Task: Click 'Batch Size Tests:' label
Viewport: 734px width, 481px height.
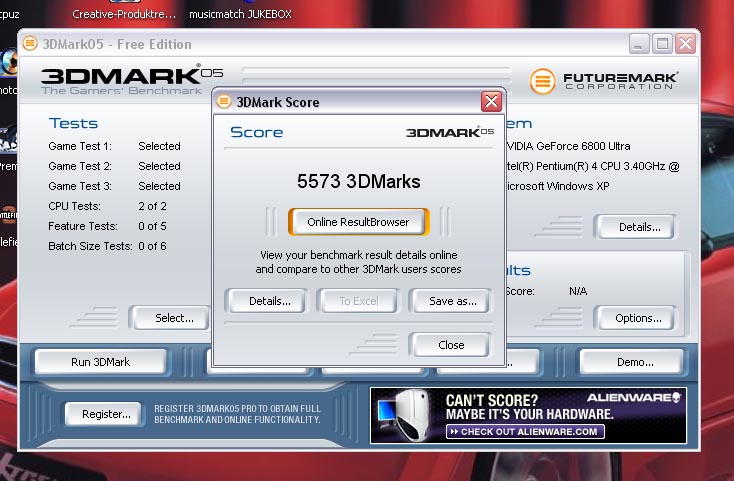Action: click(90, 246)
